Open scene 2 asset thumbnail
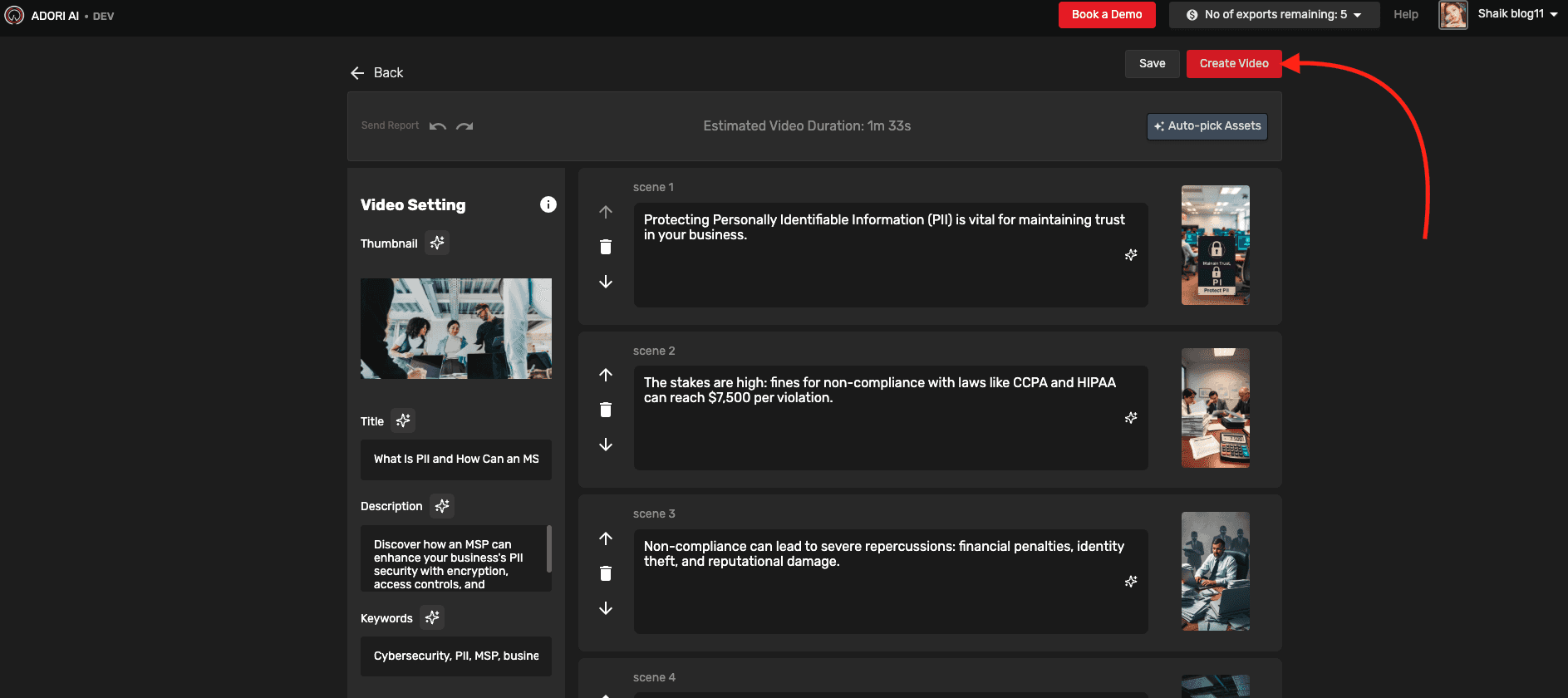Image resolution: width=1568 pixels, height=698 pixels. pyautogui.click(x=1216, y=408)
